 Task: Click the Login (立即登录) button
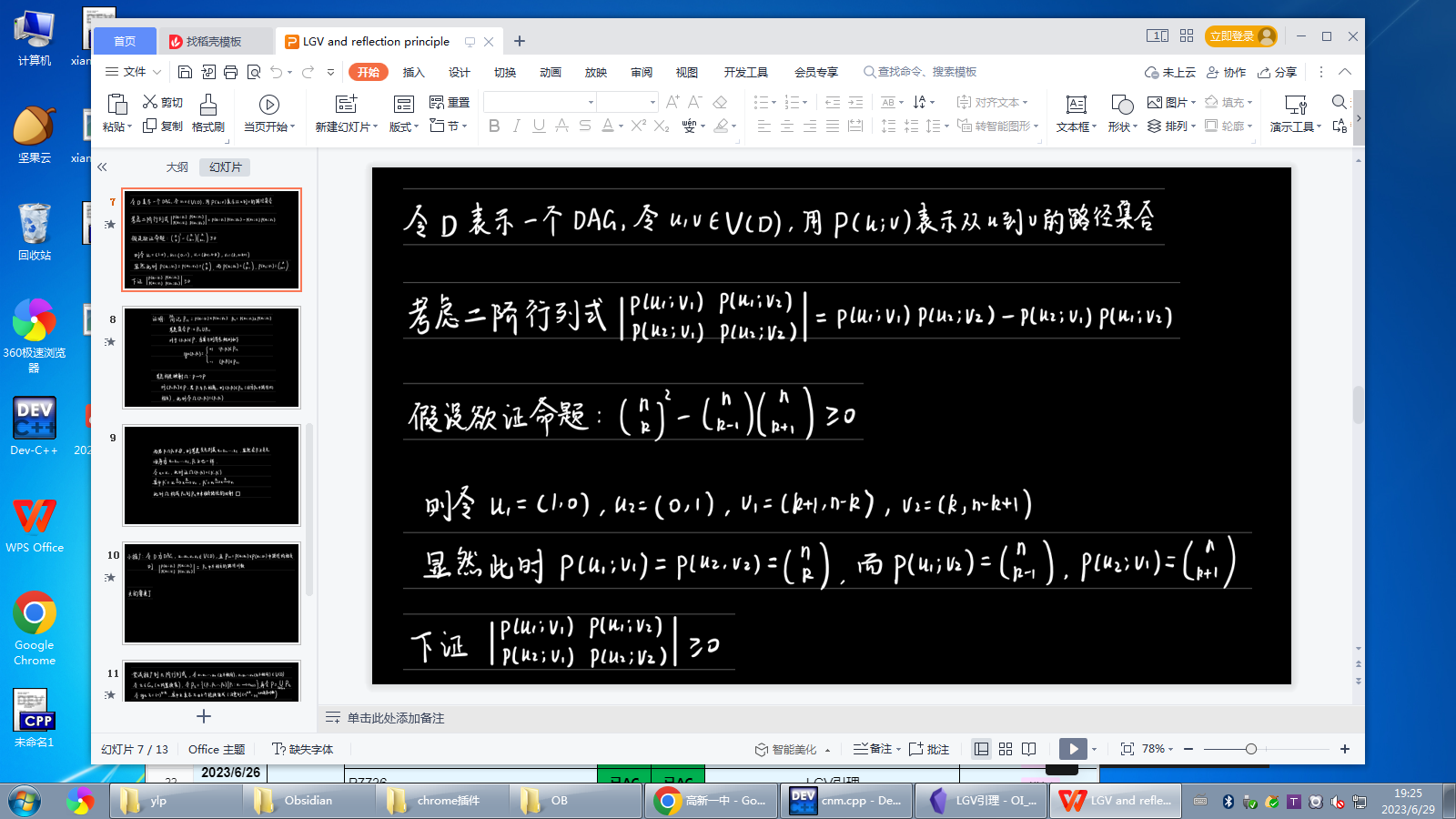[x=1241, y=35]
